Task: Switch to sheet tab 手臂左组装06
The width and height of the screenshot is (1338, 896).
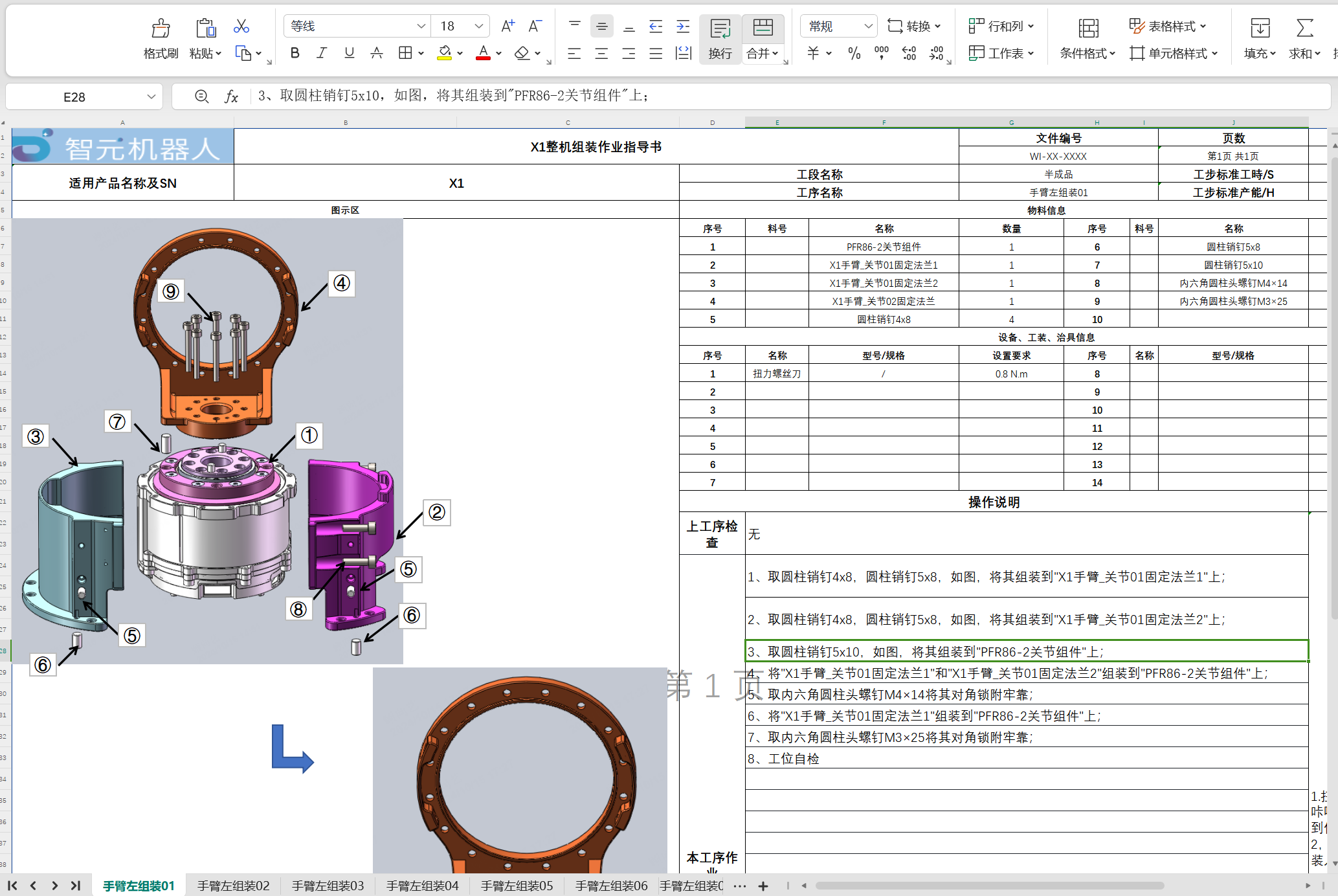Action: pyautogui.click(x=611, y=886)
